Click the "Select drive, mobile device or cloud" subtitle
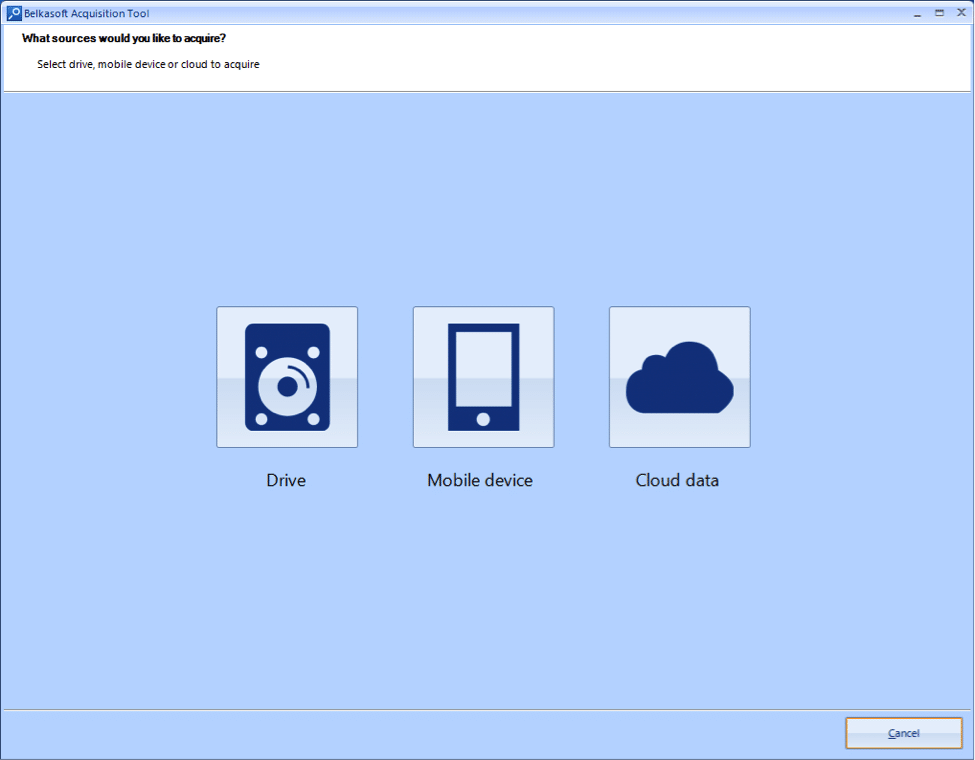Image resolution: width=975 pixels, height=760 pixels. (x=148, y=64)
